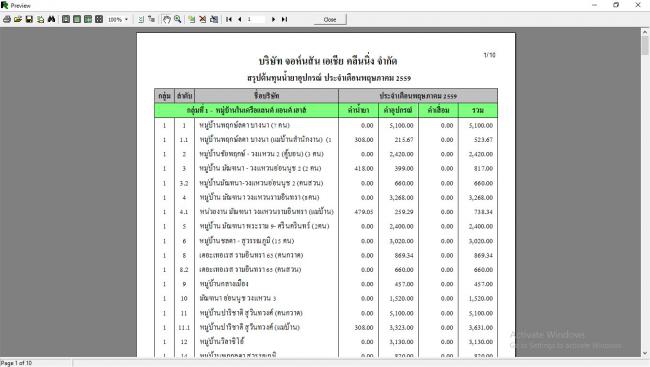Viewport: 650px width, 367px height.
Task: Select the Hand pan tool
Action: coord(166,19)
